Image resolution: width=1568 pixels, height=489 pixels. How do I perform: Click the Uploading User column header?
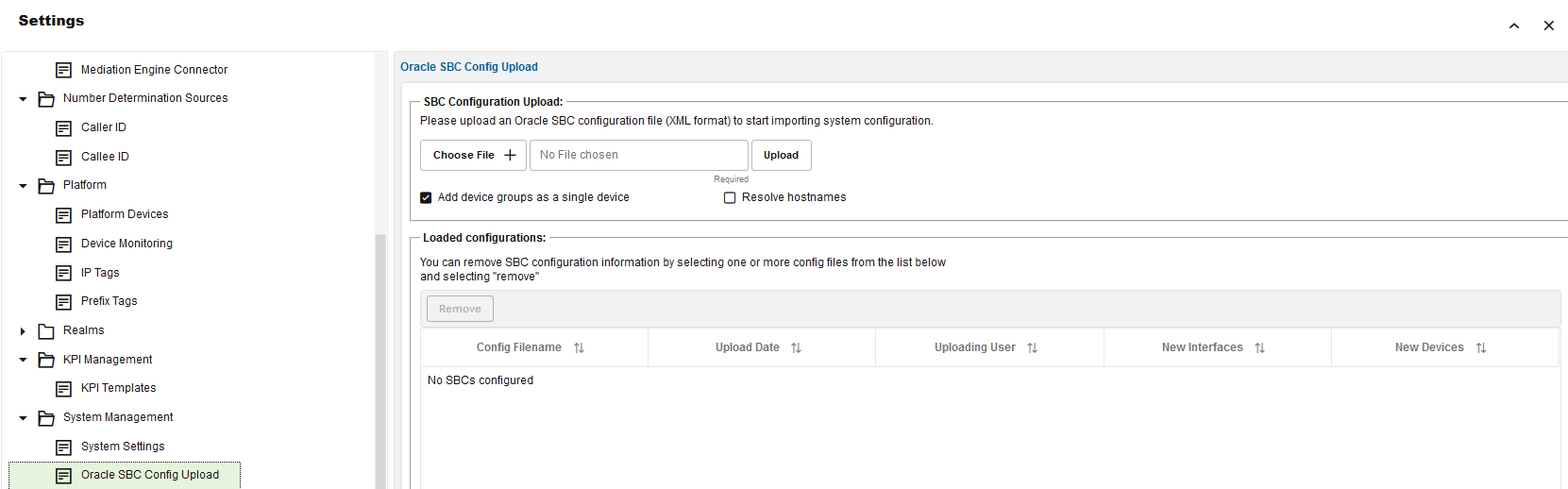(989, 347)
